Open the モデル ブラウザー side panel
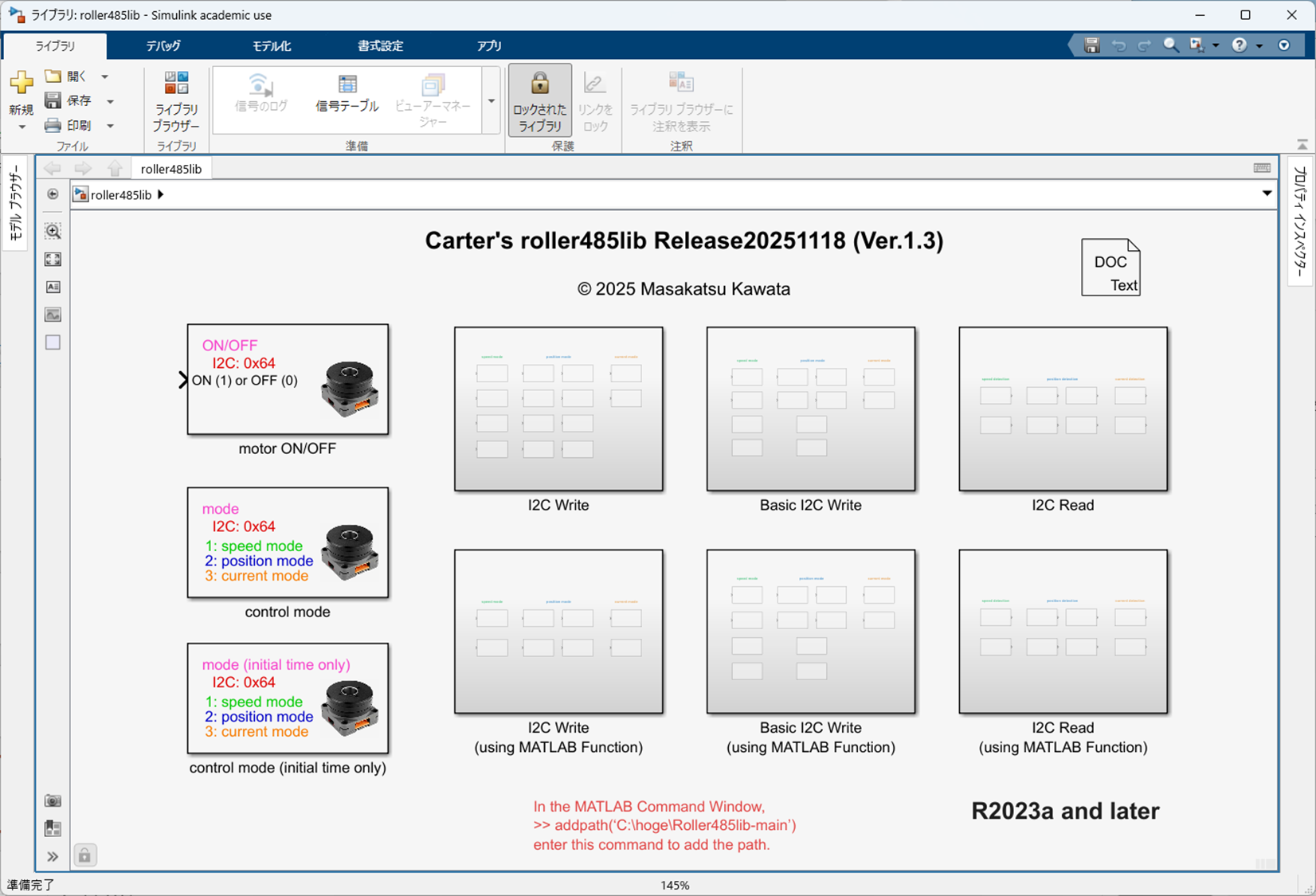The width and height of the screenshot is (1316, 896). coord(15,202)
